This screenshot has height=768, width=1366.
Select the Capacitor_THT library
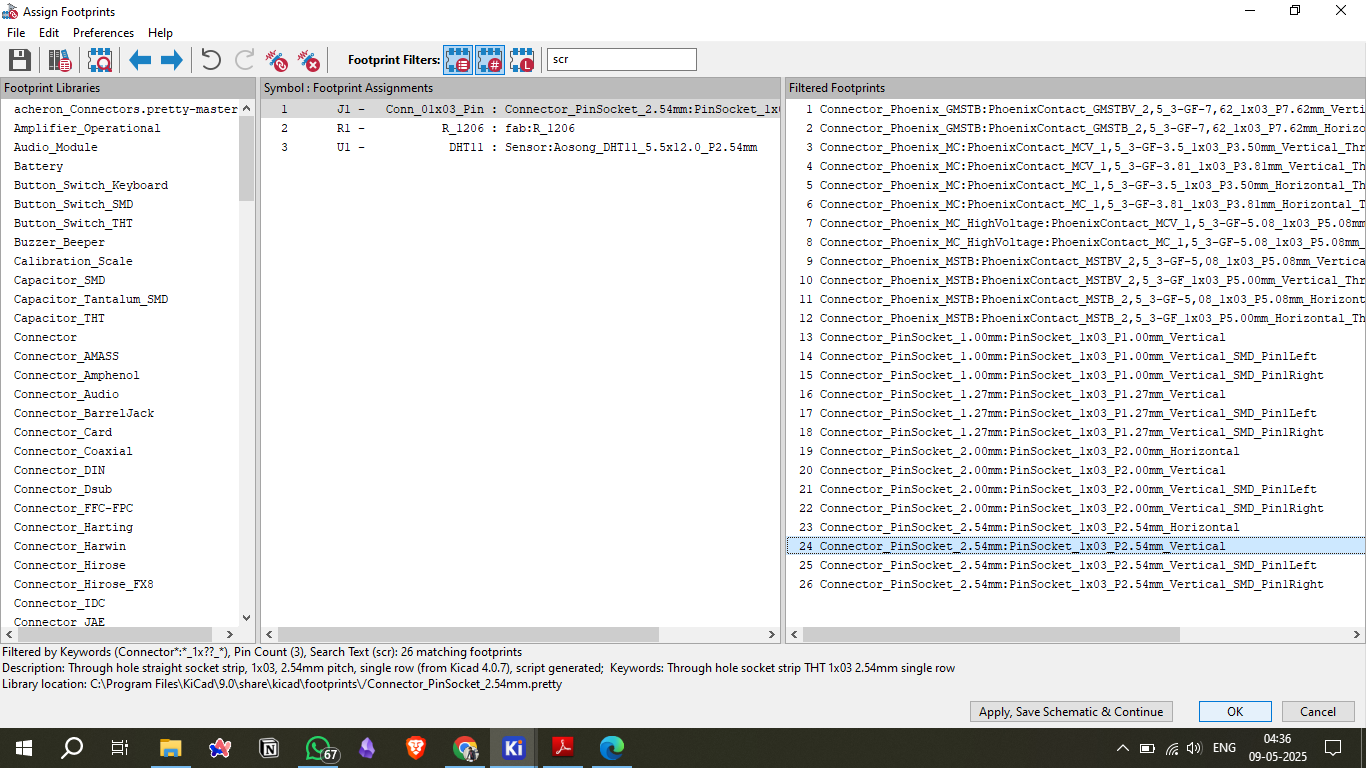[x=59, y=318]
